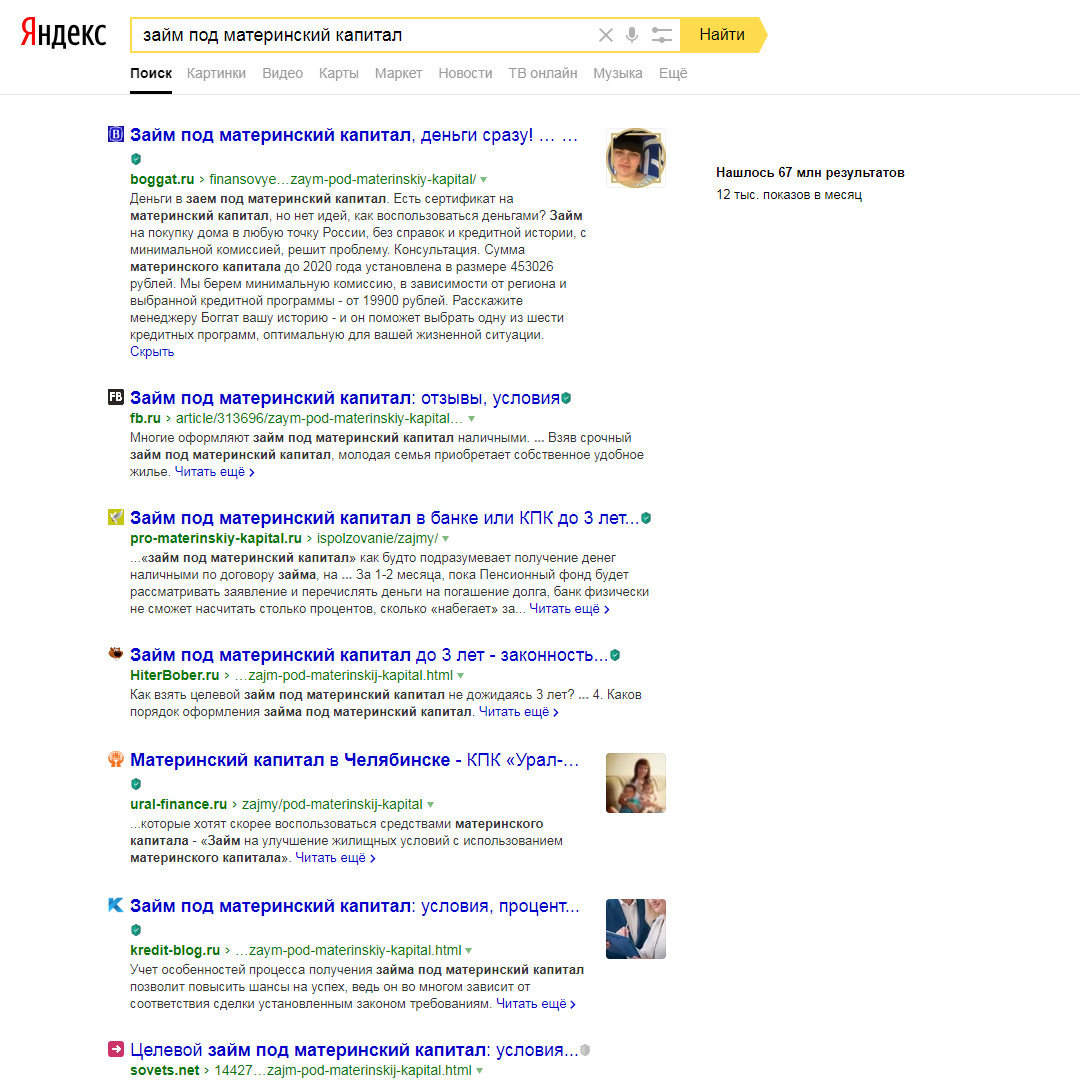The width and height of the screenshot is (1080, 1080).
Task: Click shield badge after 'законность' title
Action: point(615,655)
